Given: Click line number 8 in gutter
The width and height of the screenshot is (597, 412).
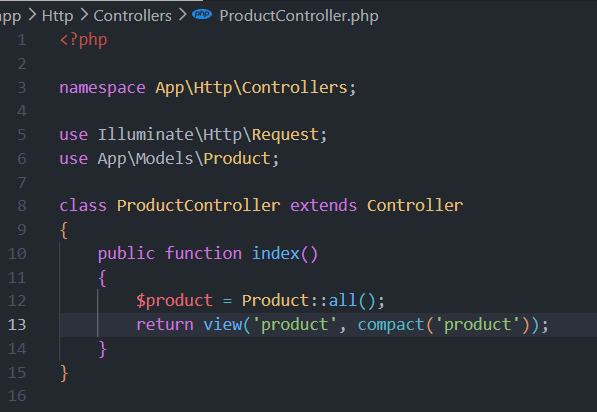Looking at the screenshot, I should 22,206.
